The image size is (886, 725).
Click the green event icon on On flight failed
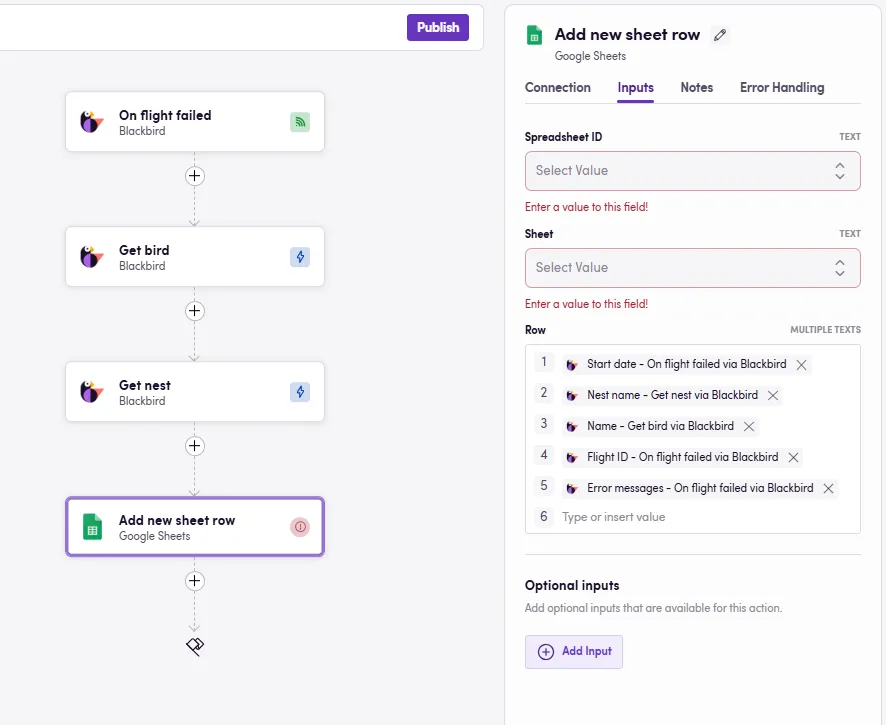300,122
